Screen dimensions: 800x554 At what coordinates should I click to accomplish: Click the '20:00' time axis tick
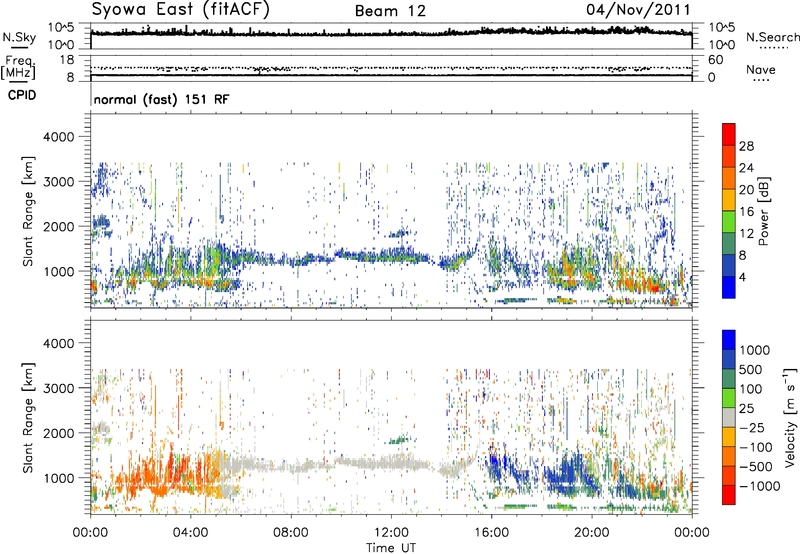(591, 533)
